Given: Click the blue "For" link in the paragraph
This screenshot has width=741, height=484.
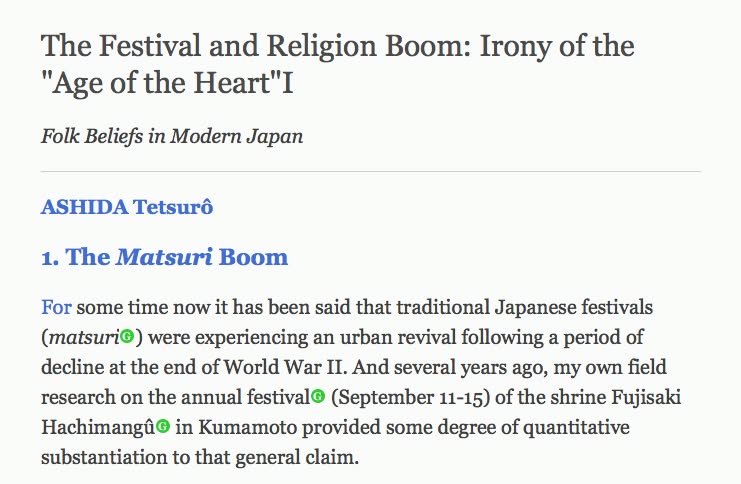Looking at the screenshot, I should (x=56, y=305).
